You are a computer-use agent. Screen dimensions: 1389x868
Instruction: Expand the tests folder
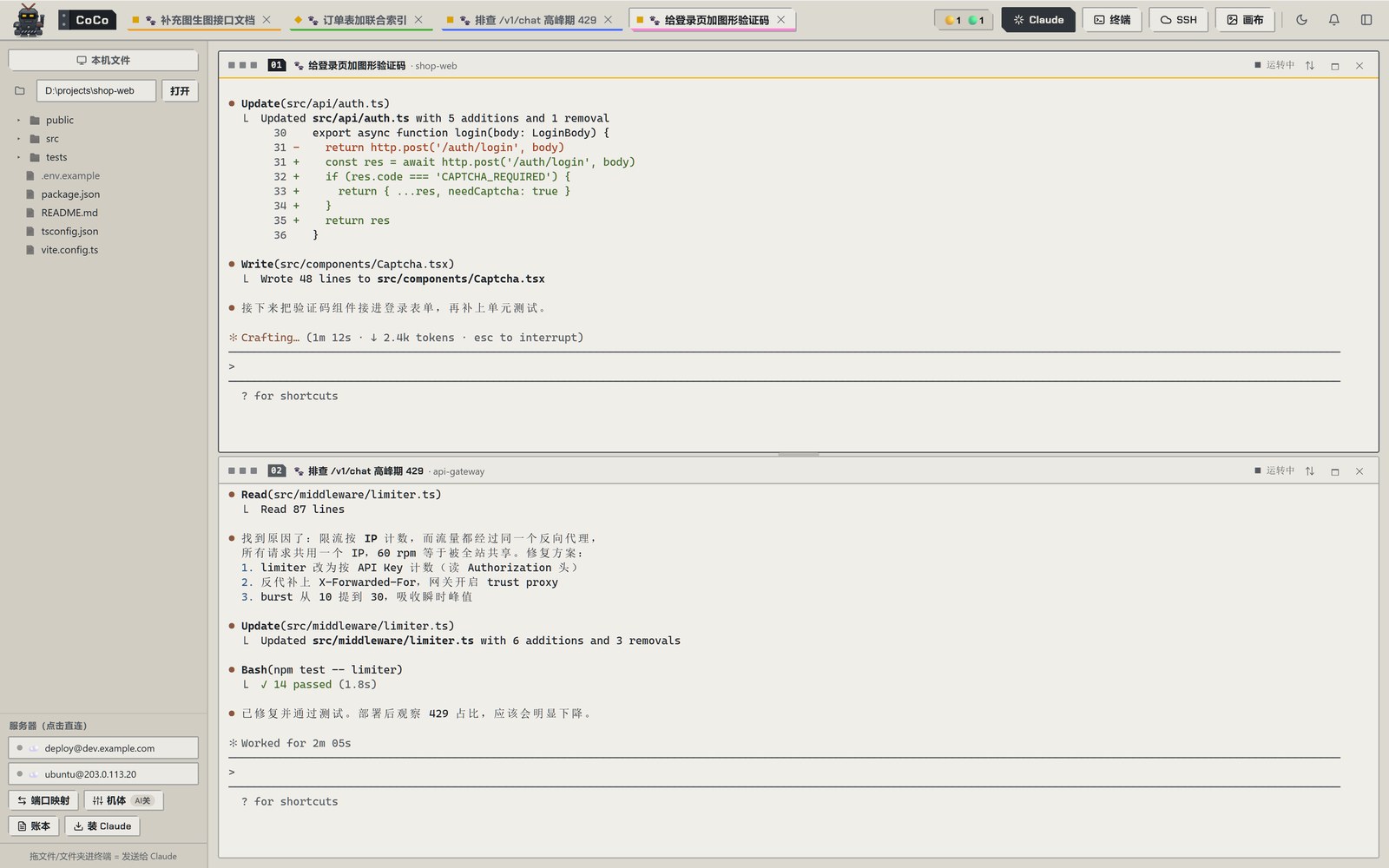[x=56, y=157]
